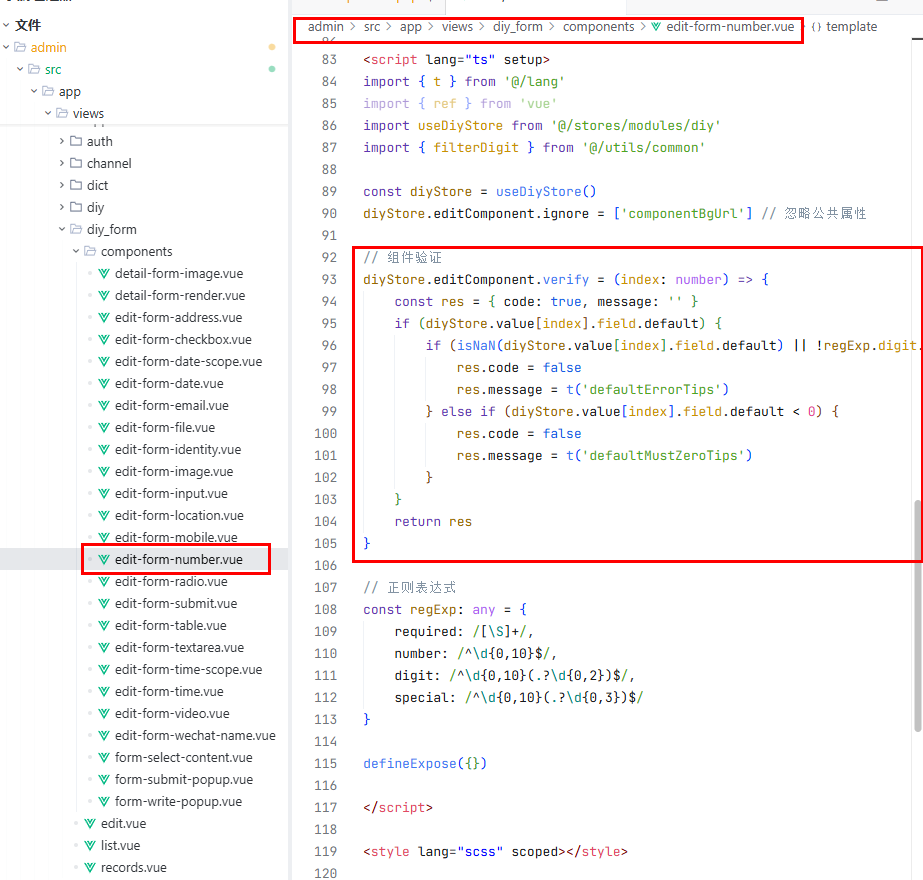The width and height of the screenshot is (923, 880).
Task: Expand the diy folder
Action: pyautogui.click(x=62, y=208)
